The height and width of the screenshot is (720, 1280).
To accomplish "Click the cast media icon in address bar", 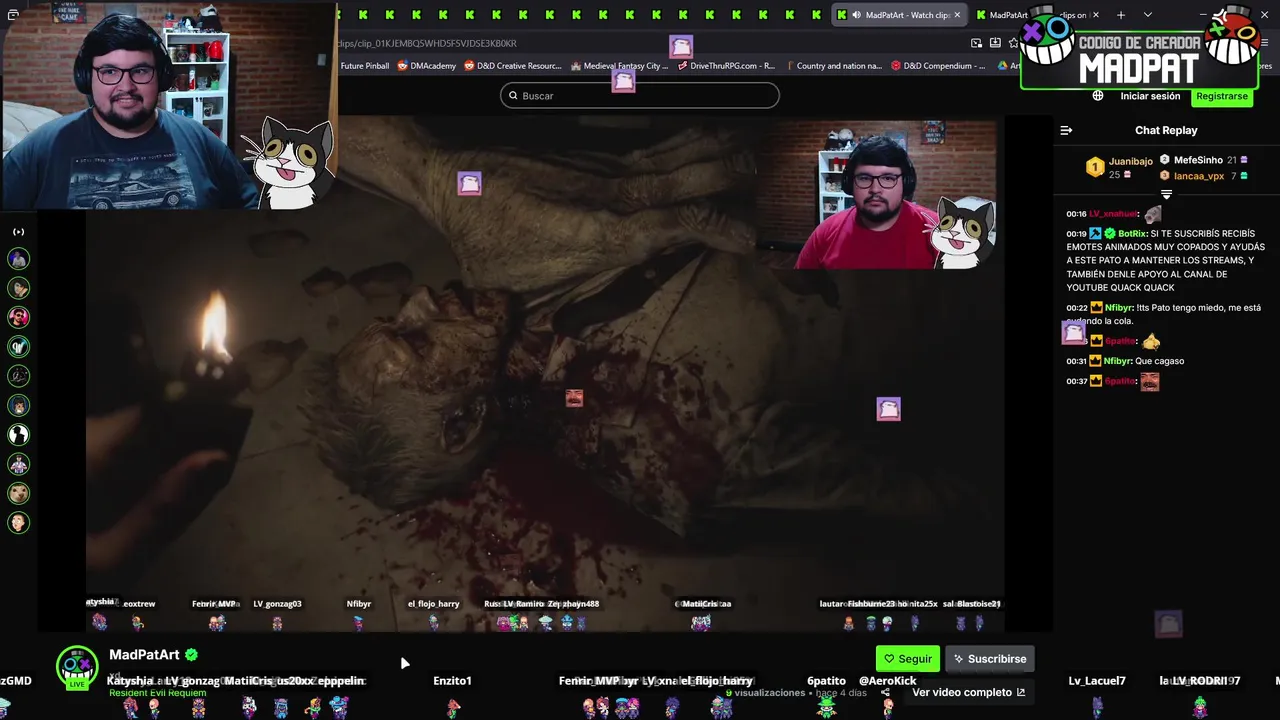I will tap(976, 43).
